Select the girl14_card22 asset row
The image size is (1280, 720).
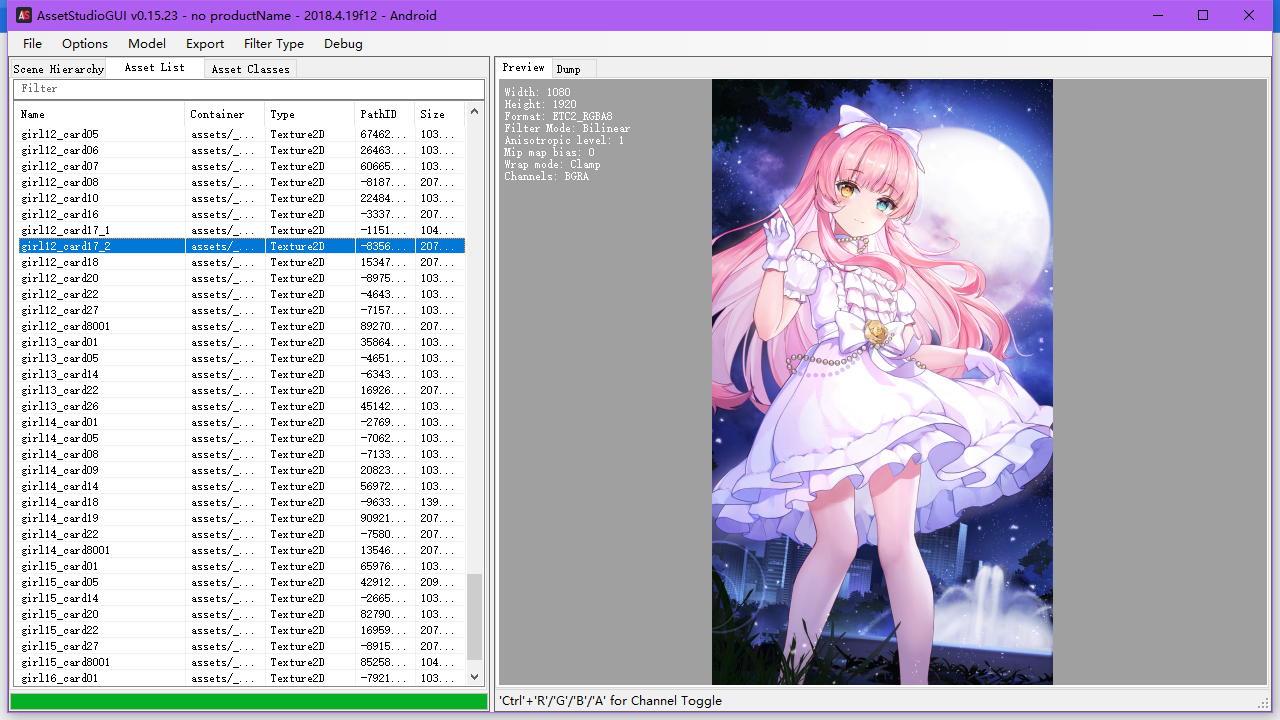[240, 534]
